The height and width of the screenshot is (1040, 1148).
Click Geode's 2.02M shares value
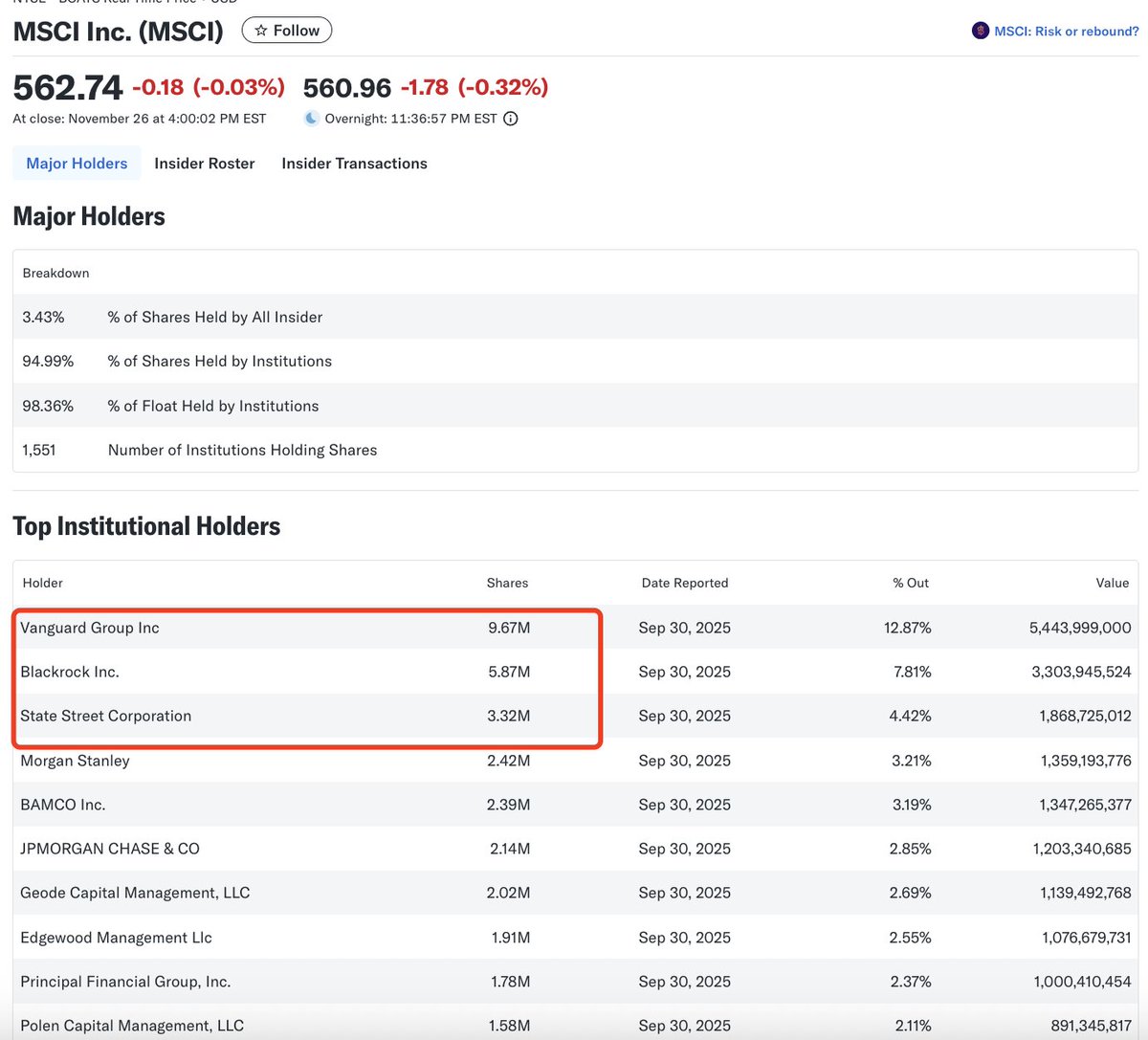pos(509,893)
